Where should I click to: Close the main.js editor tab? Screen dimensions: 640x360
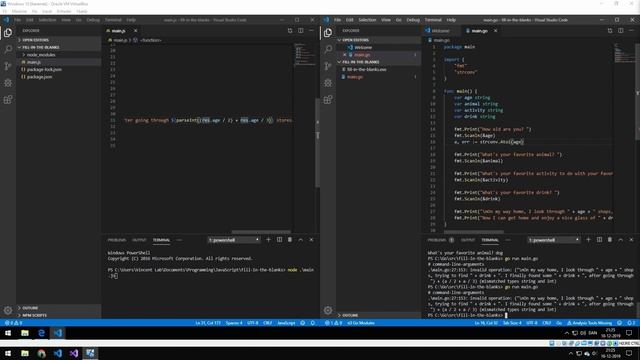tap(136, 31)
